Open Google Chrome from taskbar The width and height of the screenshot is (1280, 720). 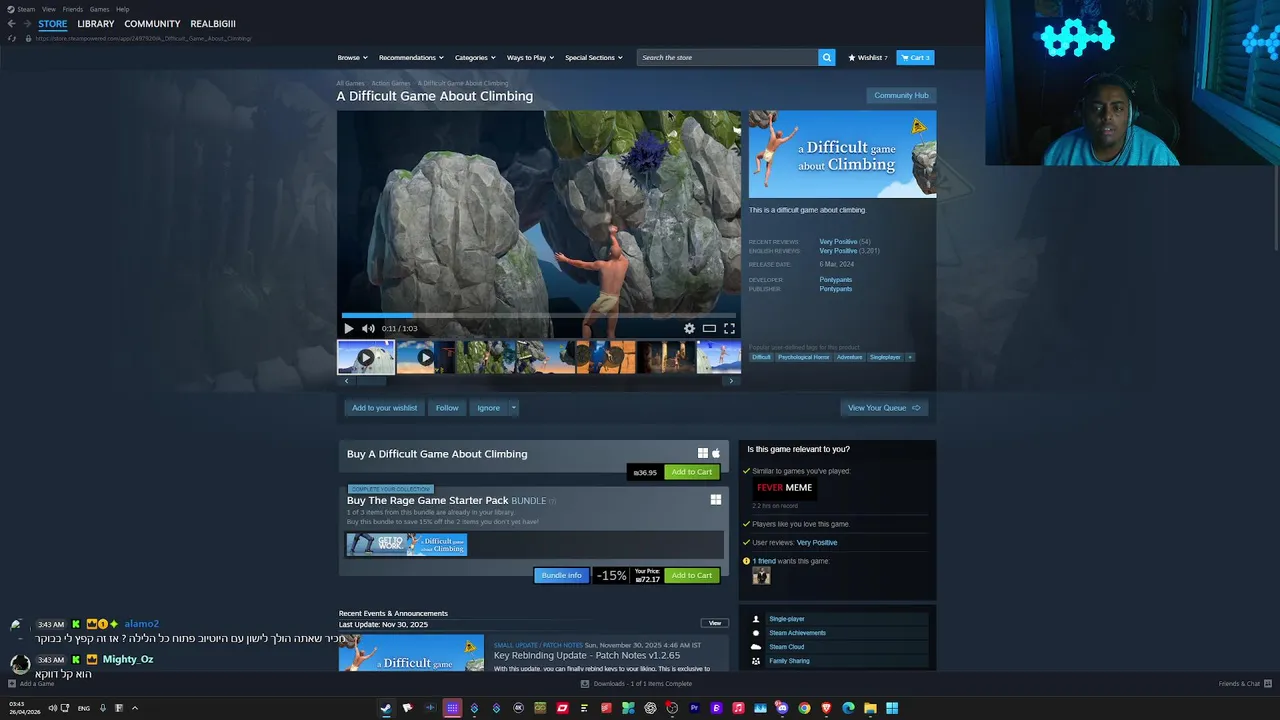click(804, 708)
